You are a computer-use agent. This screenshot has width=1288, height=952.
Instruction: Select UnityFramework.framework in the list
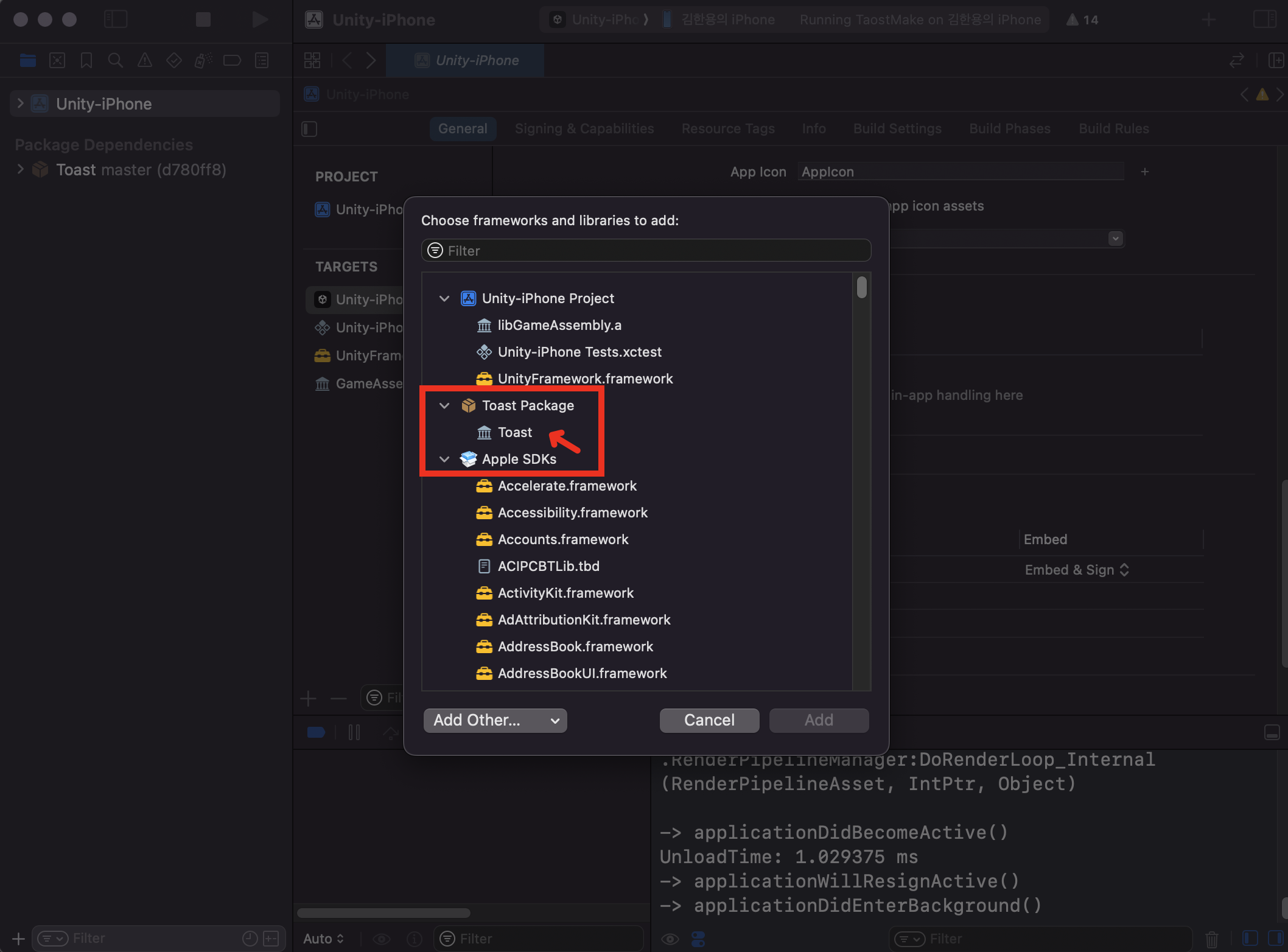[637, 379]
